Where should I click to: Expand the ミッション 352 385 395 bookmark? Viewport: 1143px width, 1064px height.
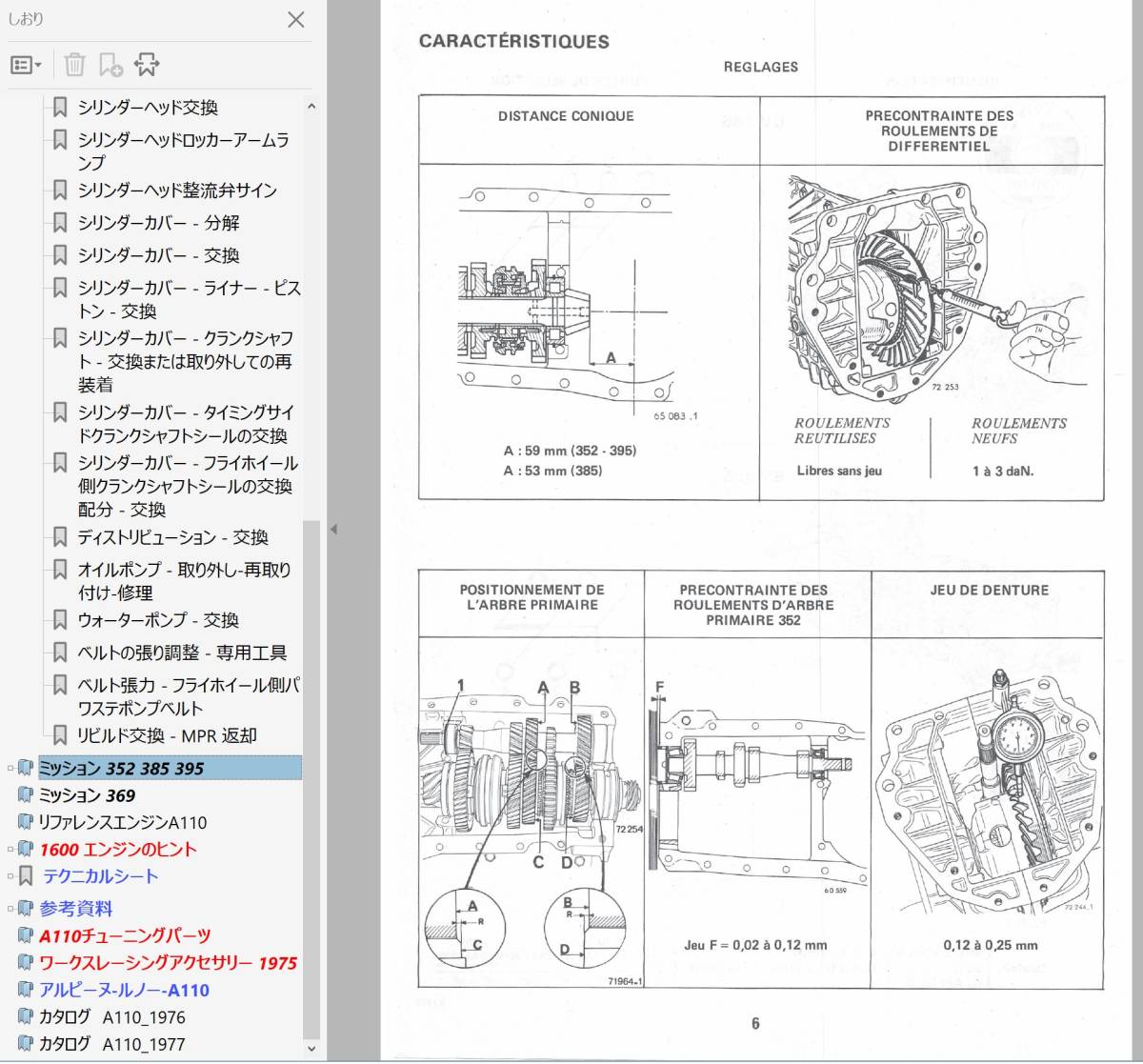10,768
